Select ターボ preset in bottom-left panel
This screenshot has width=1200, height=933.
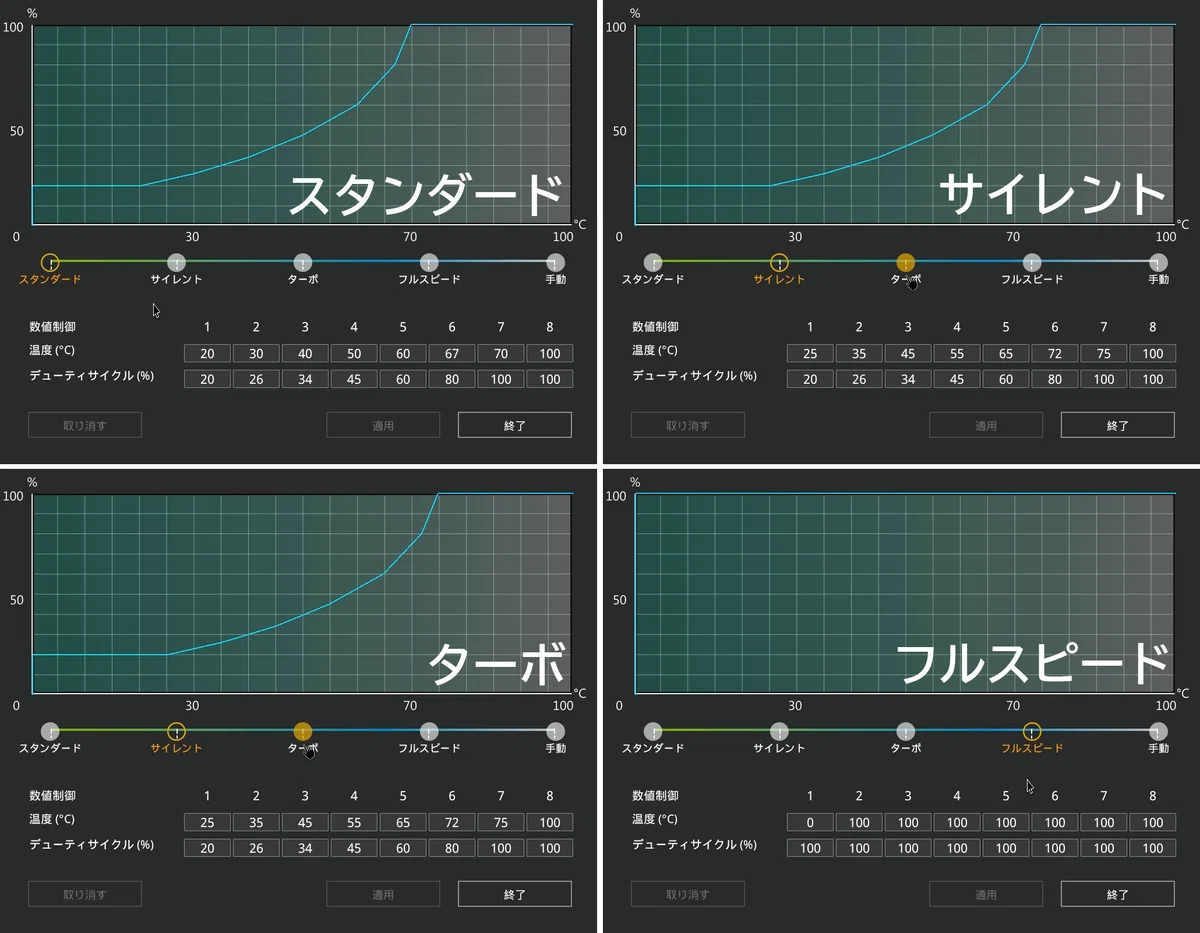(303, 731)
